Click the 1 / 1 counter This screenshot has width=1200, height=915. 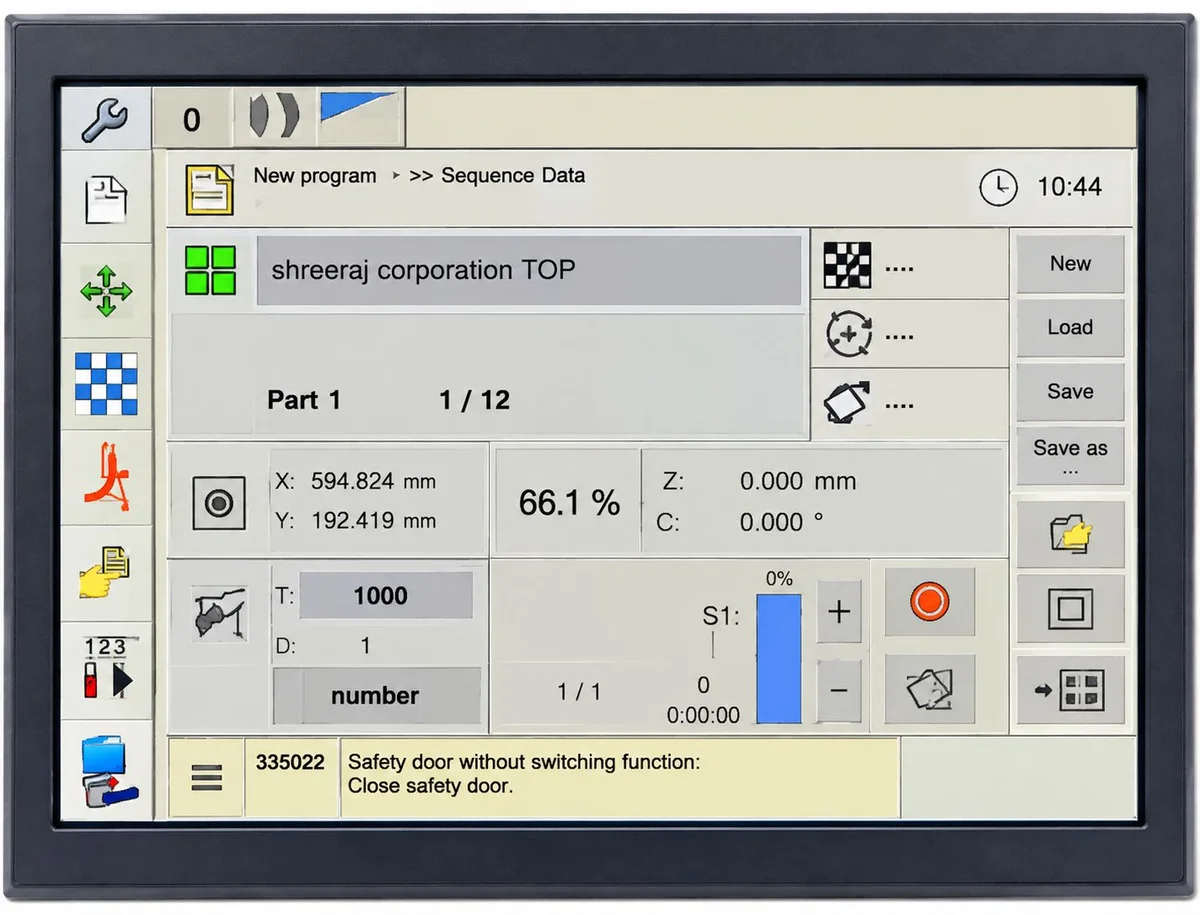tap(579, 692)
